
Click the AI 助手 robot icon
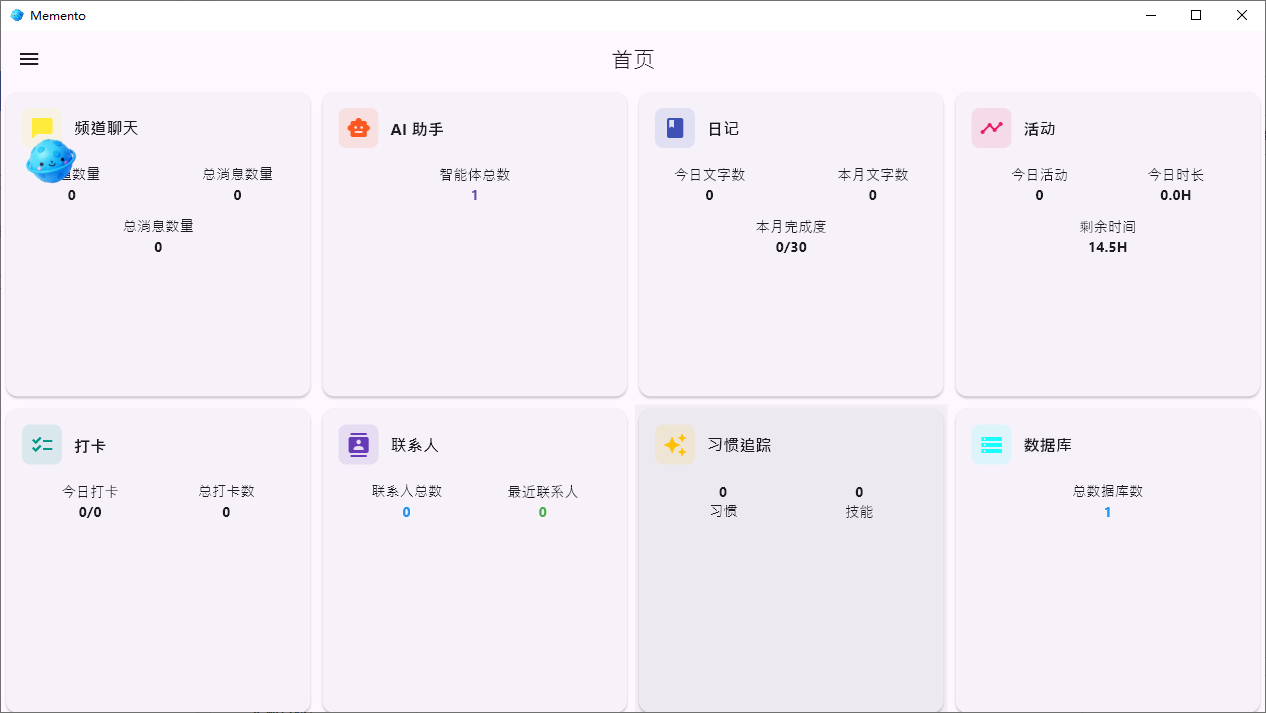coord(358,128)
